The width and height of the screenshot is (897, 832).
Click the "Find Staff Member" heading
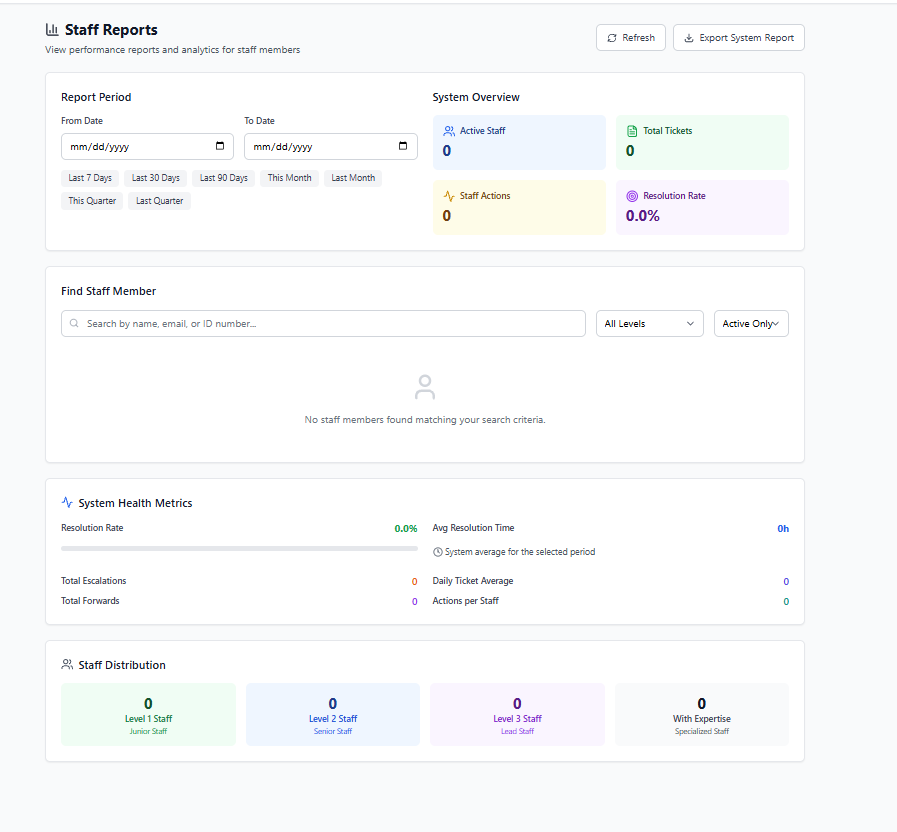(109, 291)
